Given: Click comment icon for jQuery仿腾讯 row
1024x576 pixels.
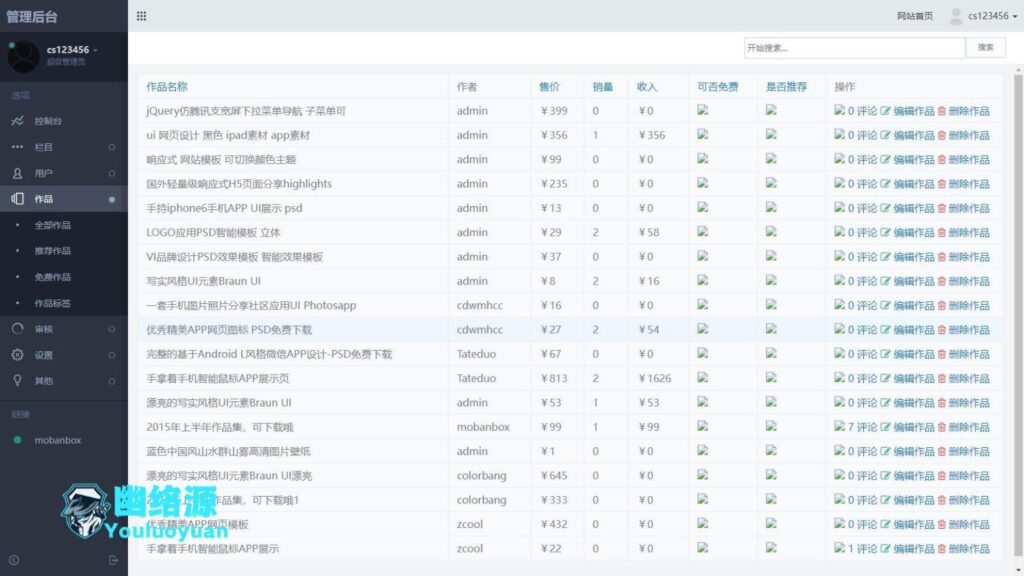Looking at the screenshot, I should (x=839, y=110).
